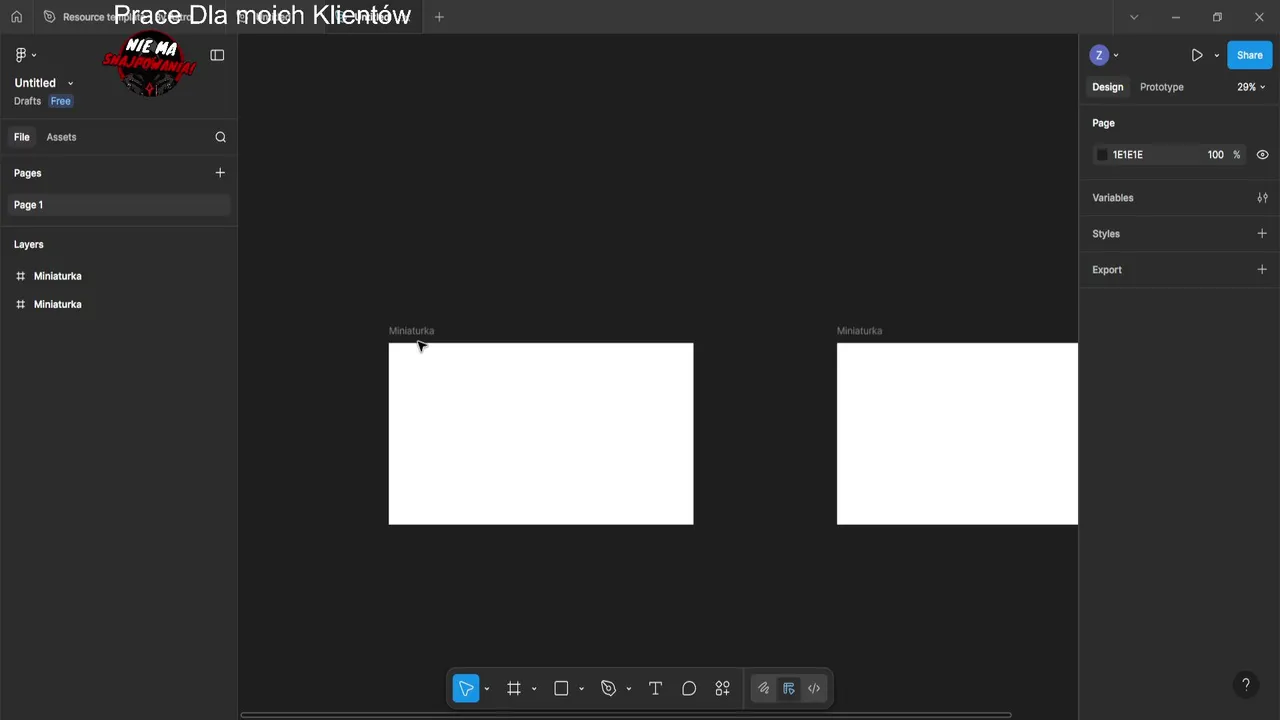1280x720 pixels.
Task: Switch to the File tab in left panel
Action: pos(22,137)
